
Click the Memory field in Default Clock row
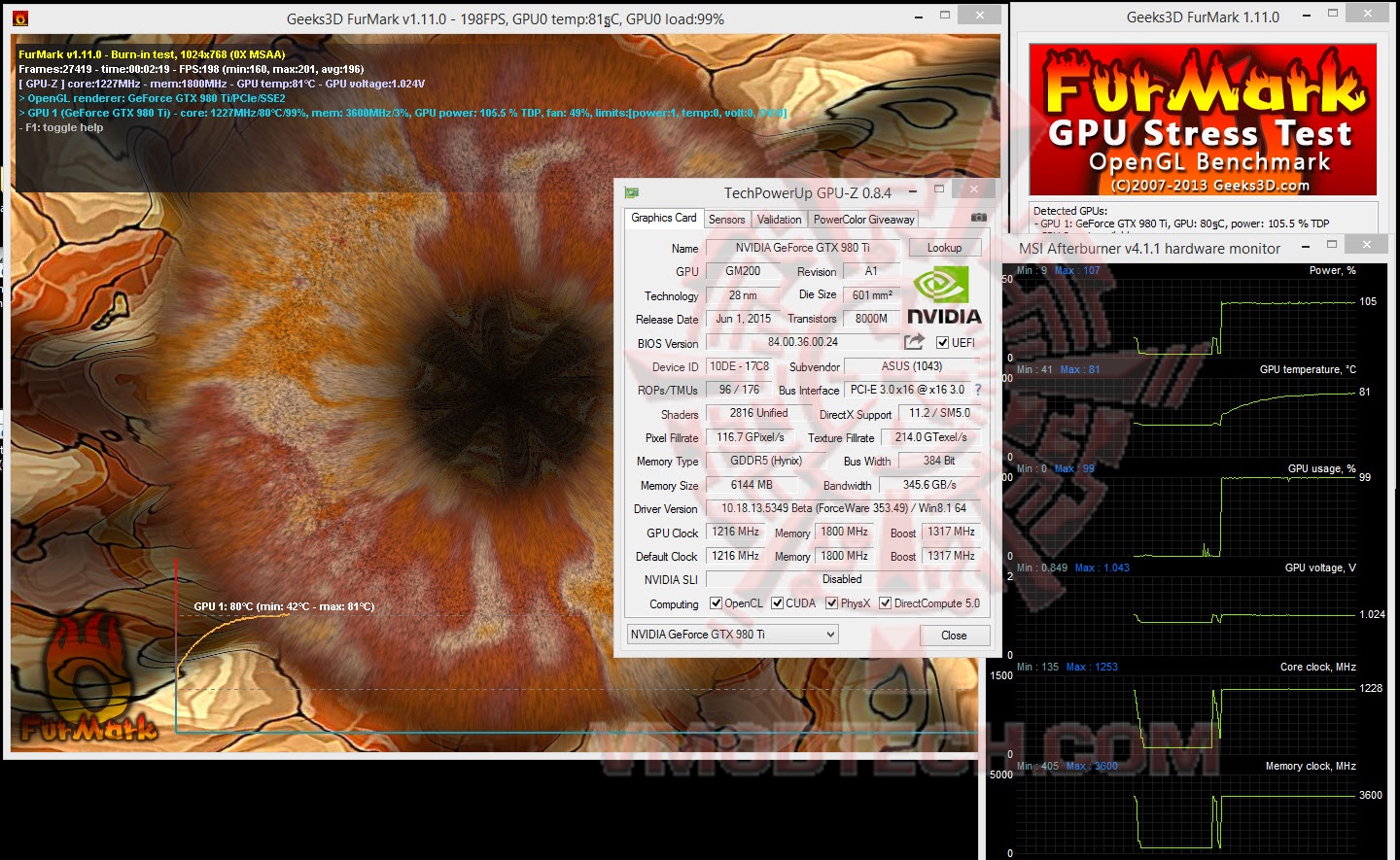click(x=844, y=556)
